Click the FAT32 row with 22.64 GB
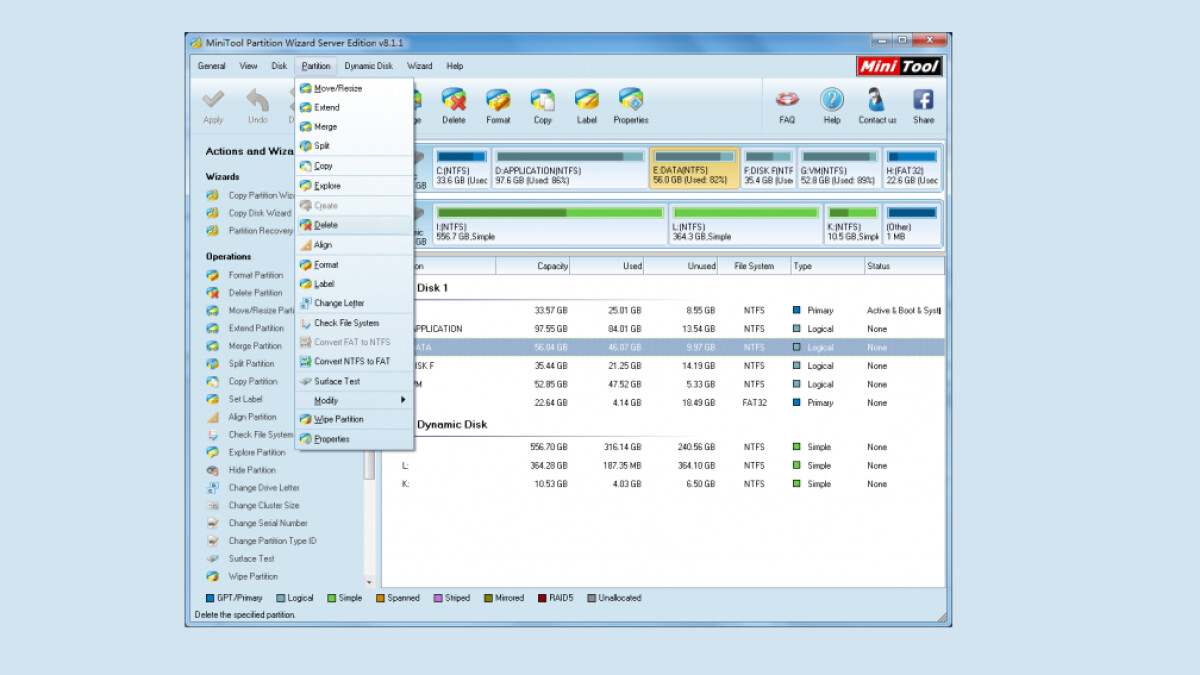Viewport: 1200px width, 675px height. (x=663, y=403)
